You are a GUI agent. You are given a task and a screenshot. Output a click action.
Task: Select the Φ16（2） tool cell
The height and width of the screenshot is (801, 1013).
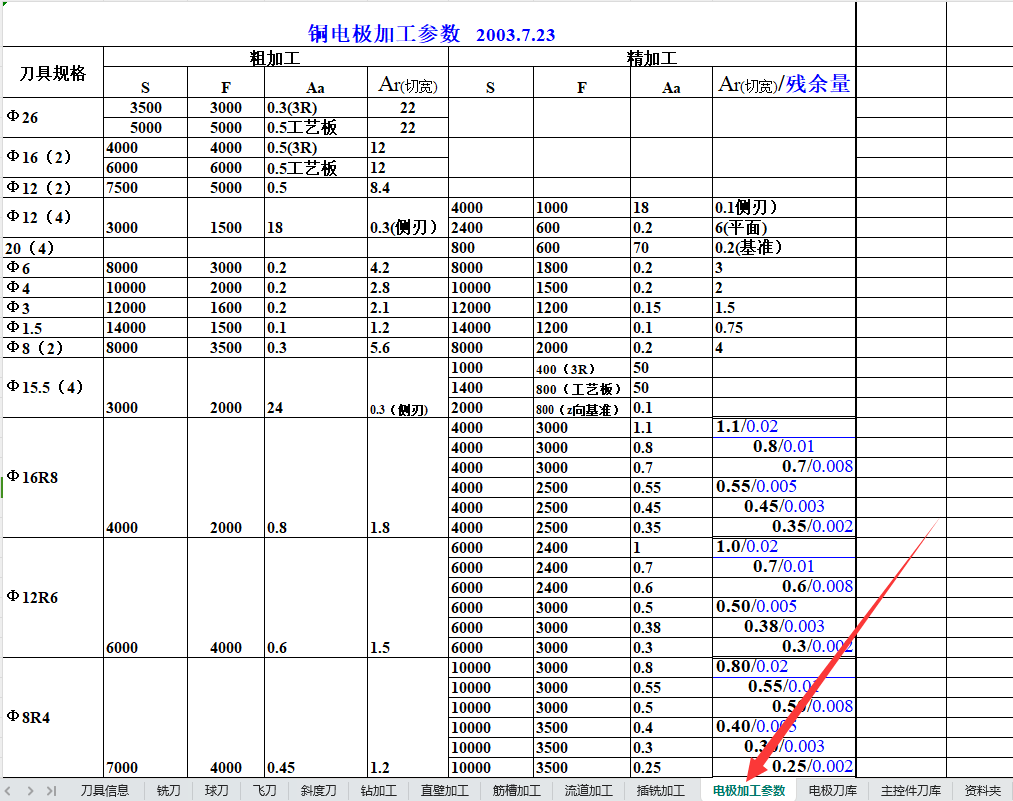tap(53, 158)
